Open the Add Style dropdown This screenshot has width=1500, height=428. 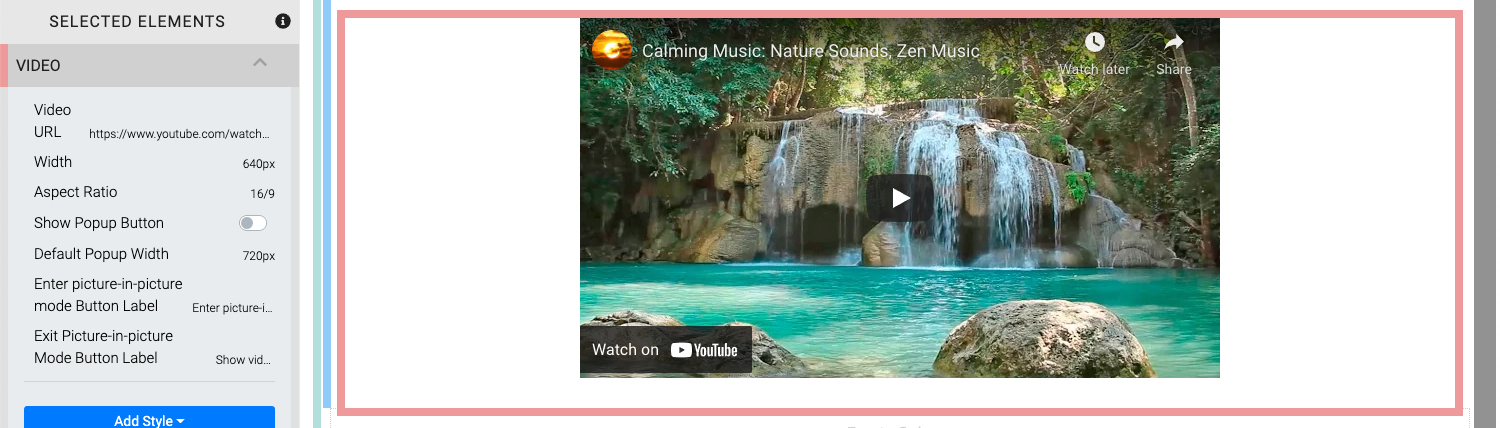(x=149, y=420)
